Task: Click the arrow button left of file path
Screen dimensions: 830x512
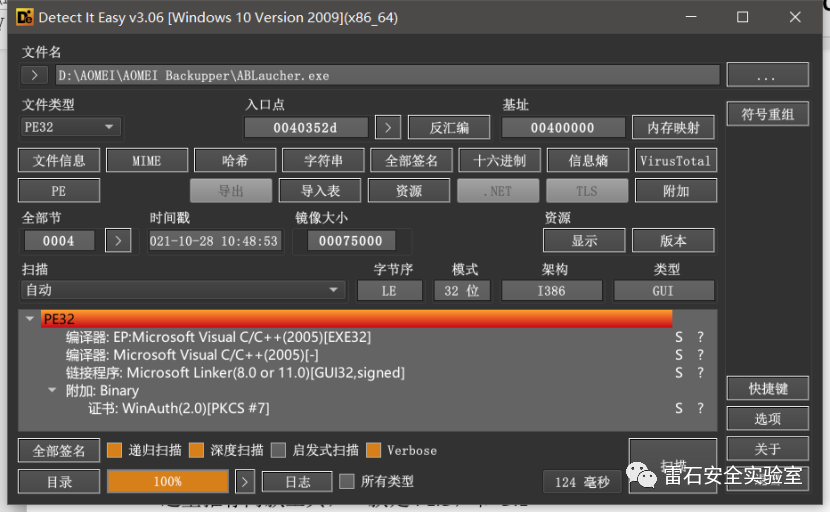Action: coord(34,75)
